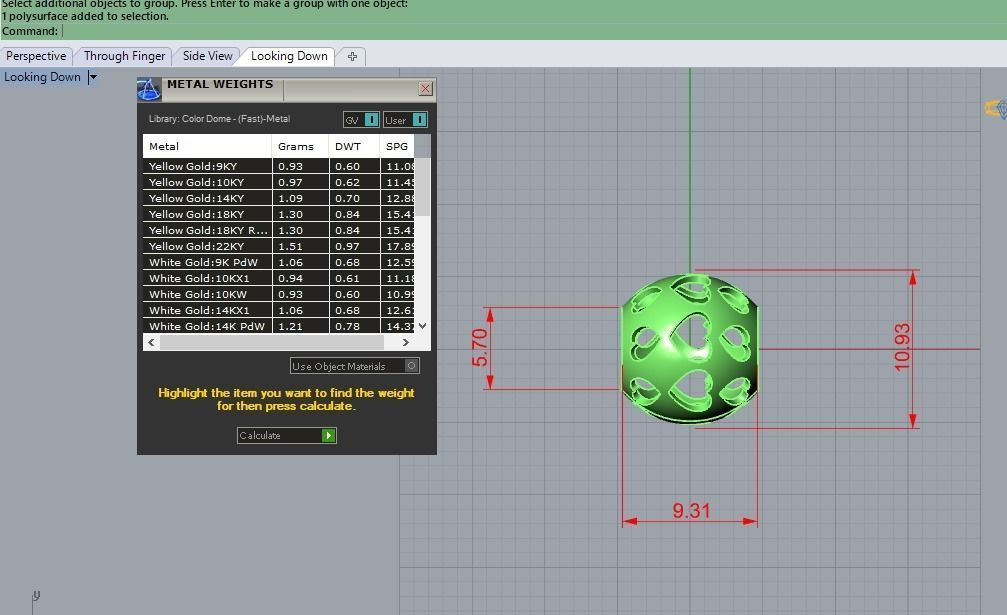The height and width of the screenshot is (615, 1007).
Task: Click the 10.93 height dimension
Action: [x=902, y=347]
